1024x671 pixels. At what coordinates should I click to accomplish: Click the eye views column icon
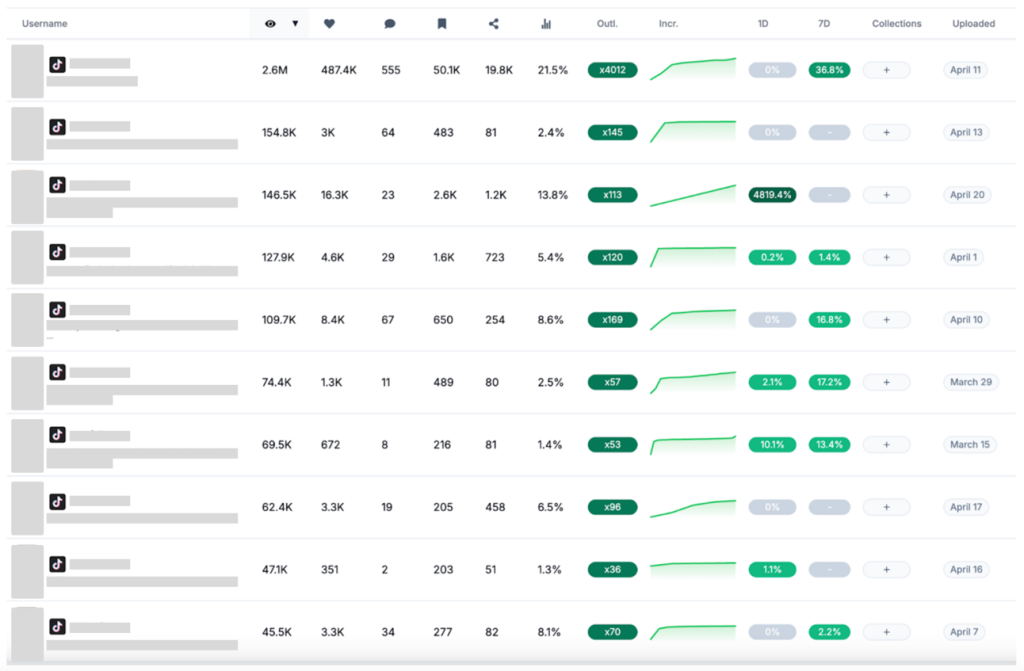(x=270, y=23)
